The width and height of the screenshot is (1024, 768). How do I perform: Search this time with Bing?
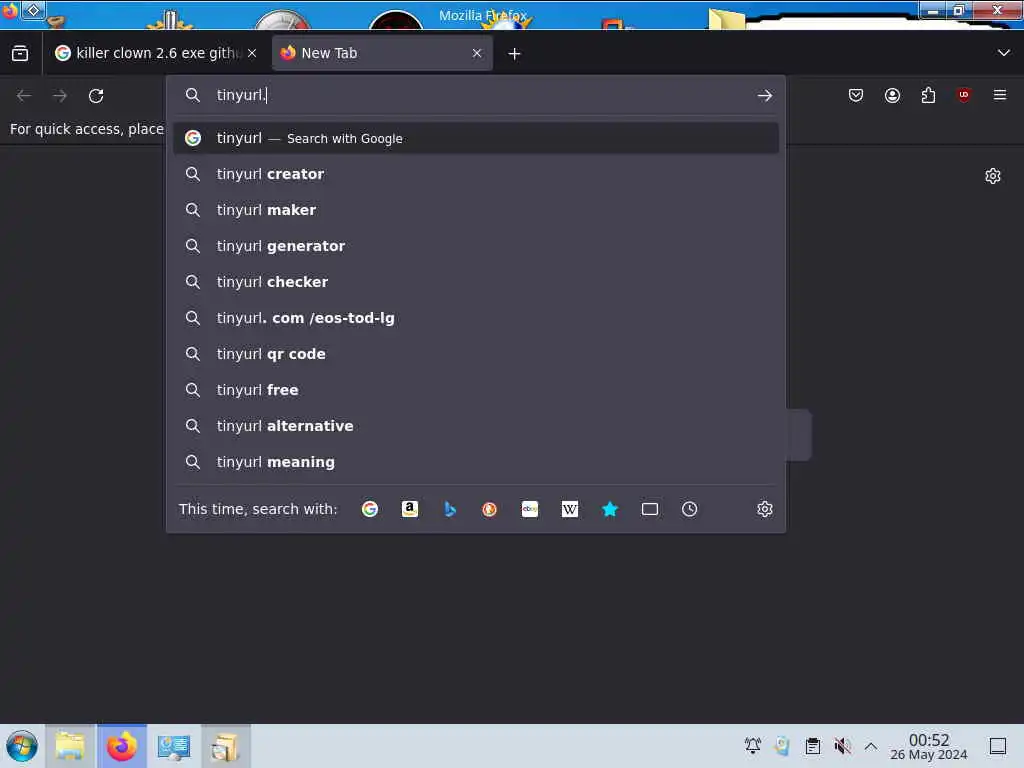449,509
